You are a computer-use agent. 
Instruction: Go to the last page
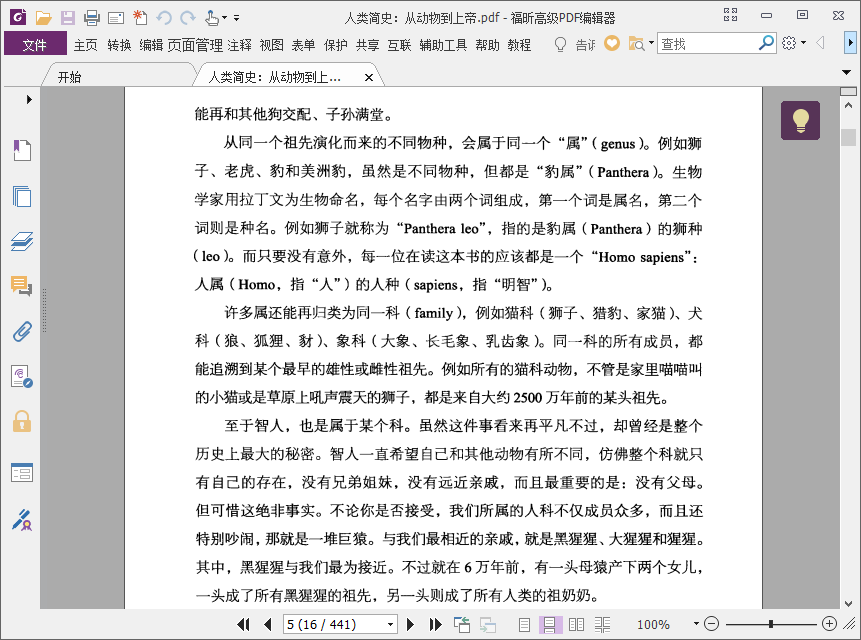[x=435, y=624]
